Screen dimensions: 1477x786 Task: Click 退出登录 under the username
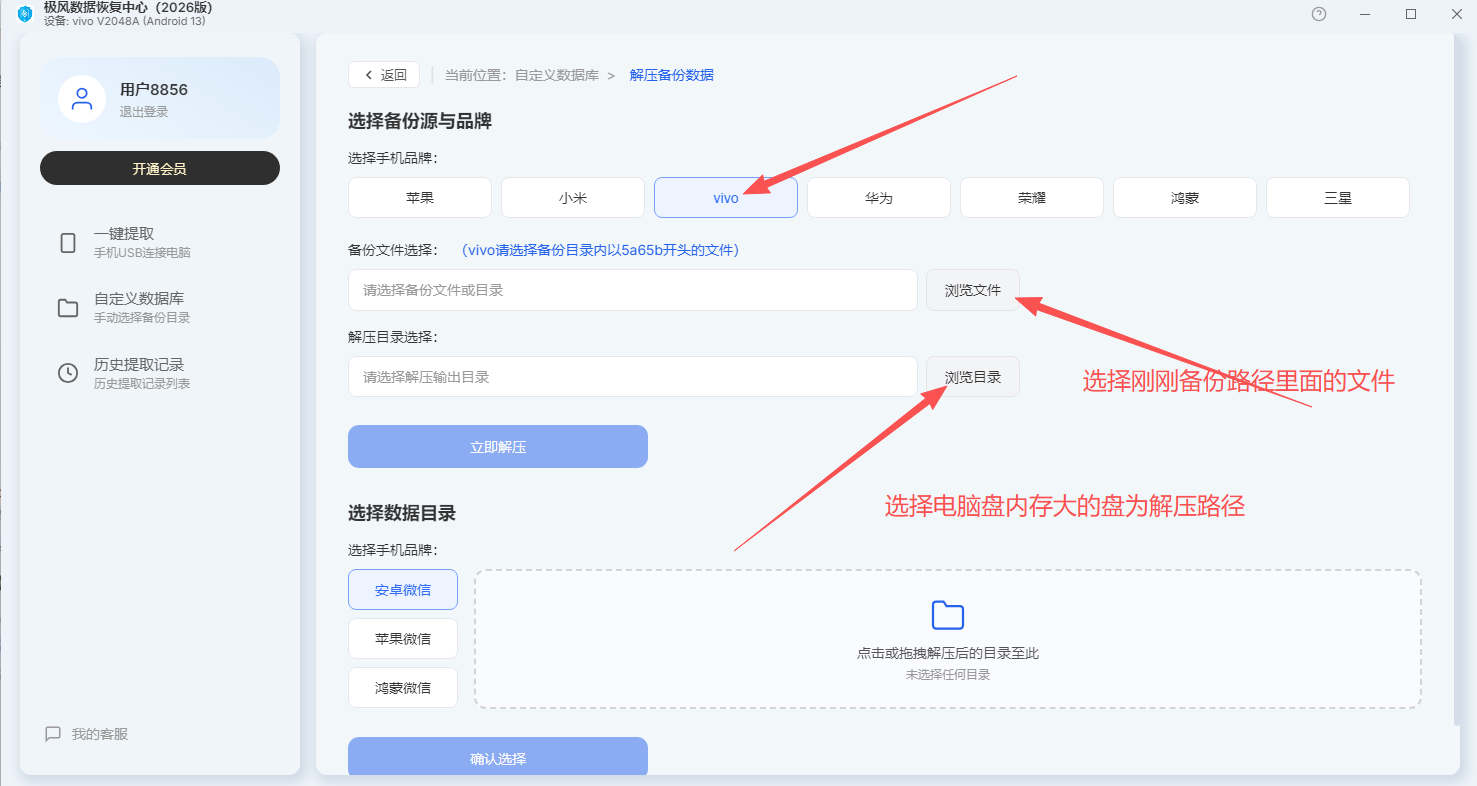pos(144,112)
